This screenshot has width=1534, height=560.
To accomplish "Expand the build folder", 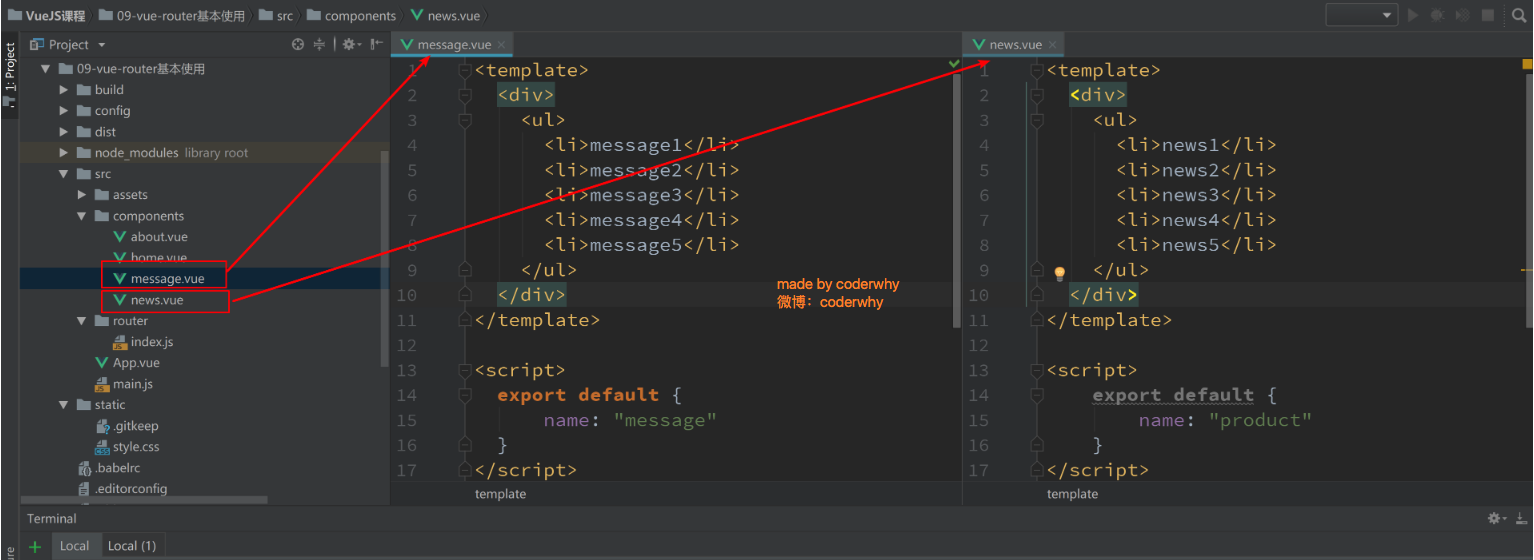I will [x=64, y=90].
